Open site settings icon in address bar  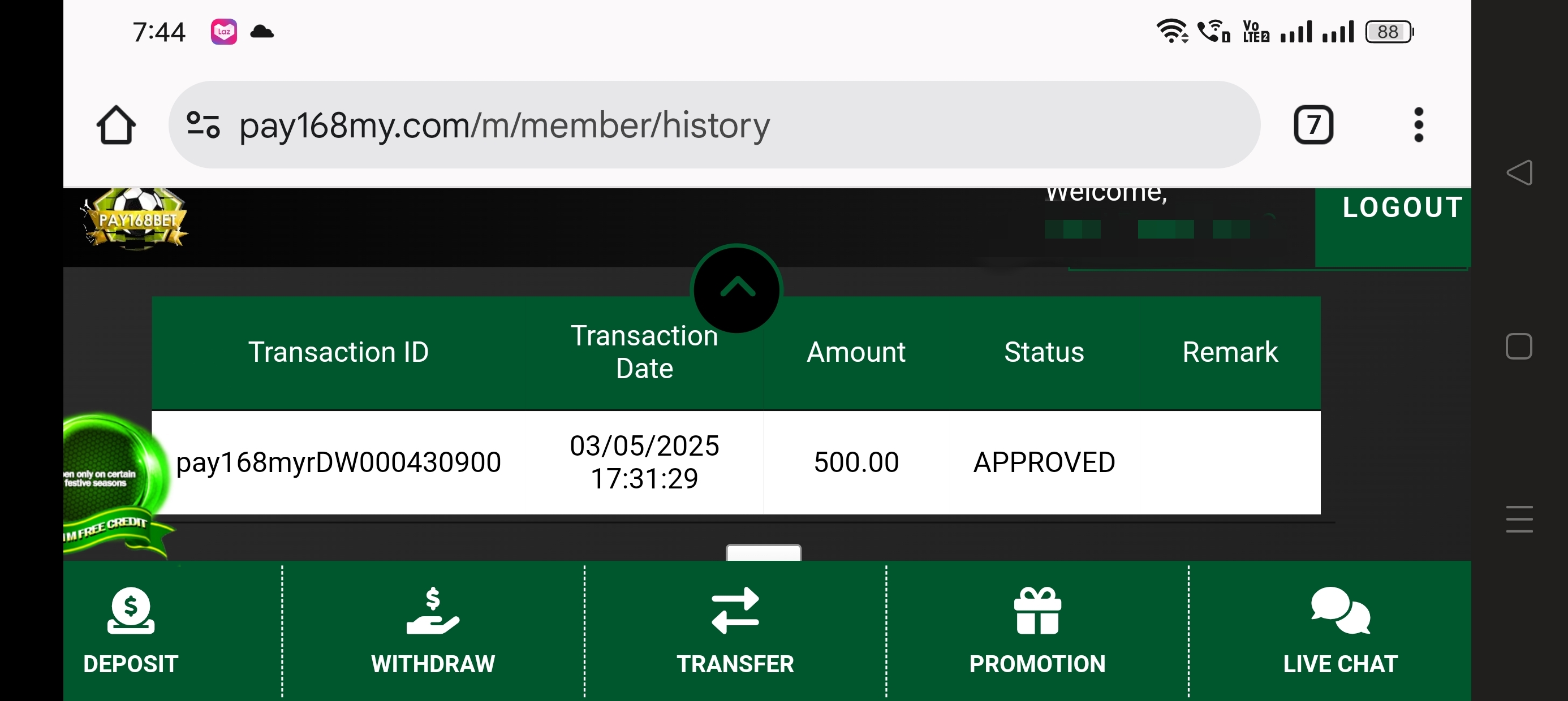pos(203,125)
